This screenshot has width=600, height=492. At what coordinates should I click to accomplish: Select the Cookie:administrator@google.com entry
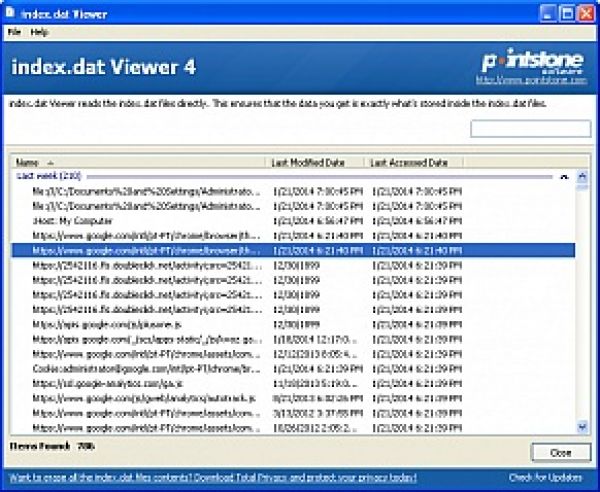pos(147,369)
